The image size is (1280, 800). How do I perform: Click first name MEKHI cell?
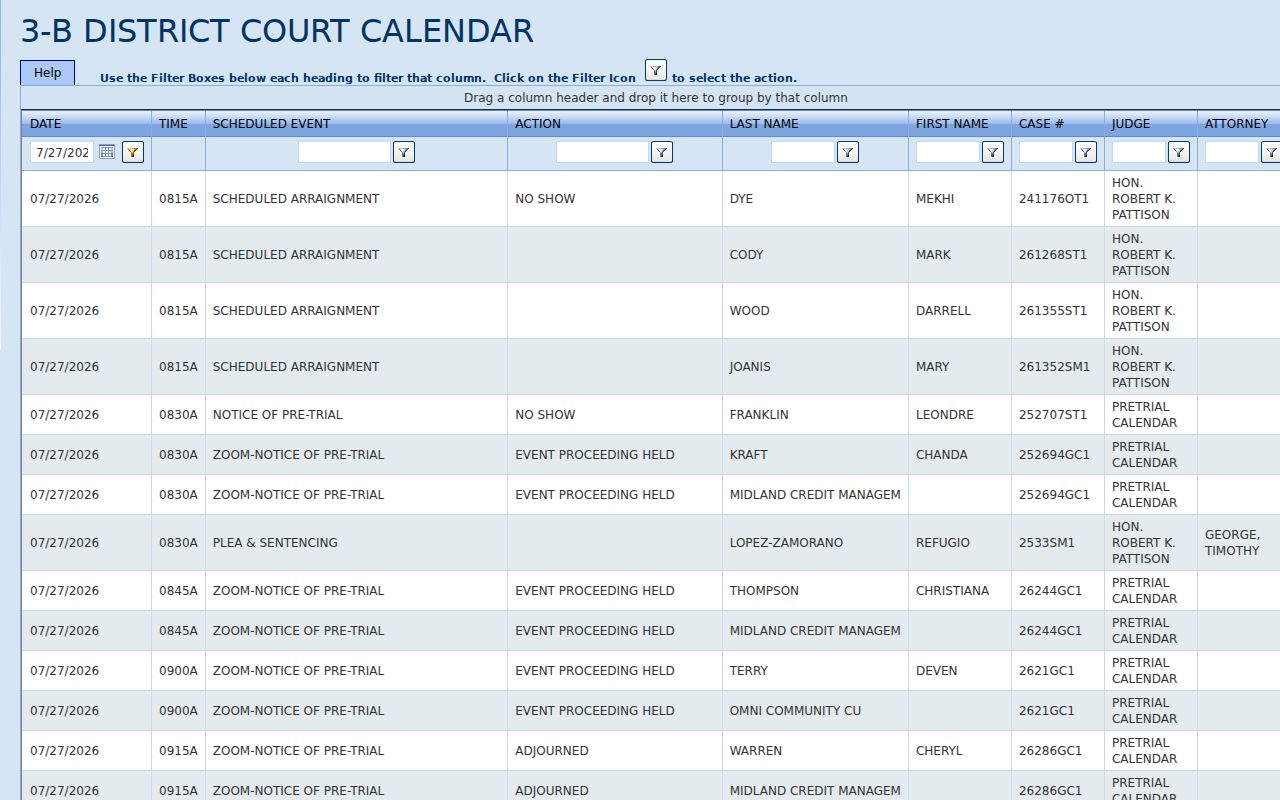pyautogui.click(x=960, y=199)
